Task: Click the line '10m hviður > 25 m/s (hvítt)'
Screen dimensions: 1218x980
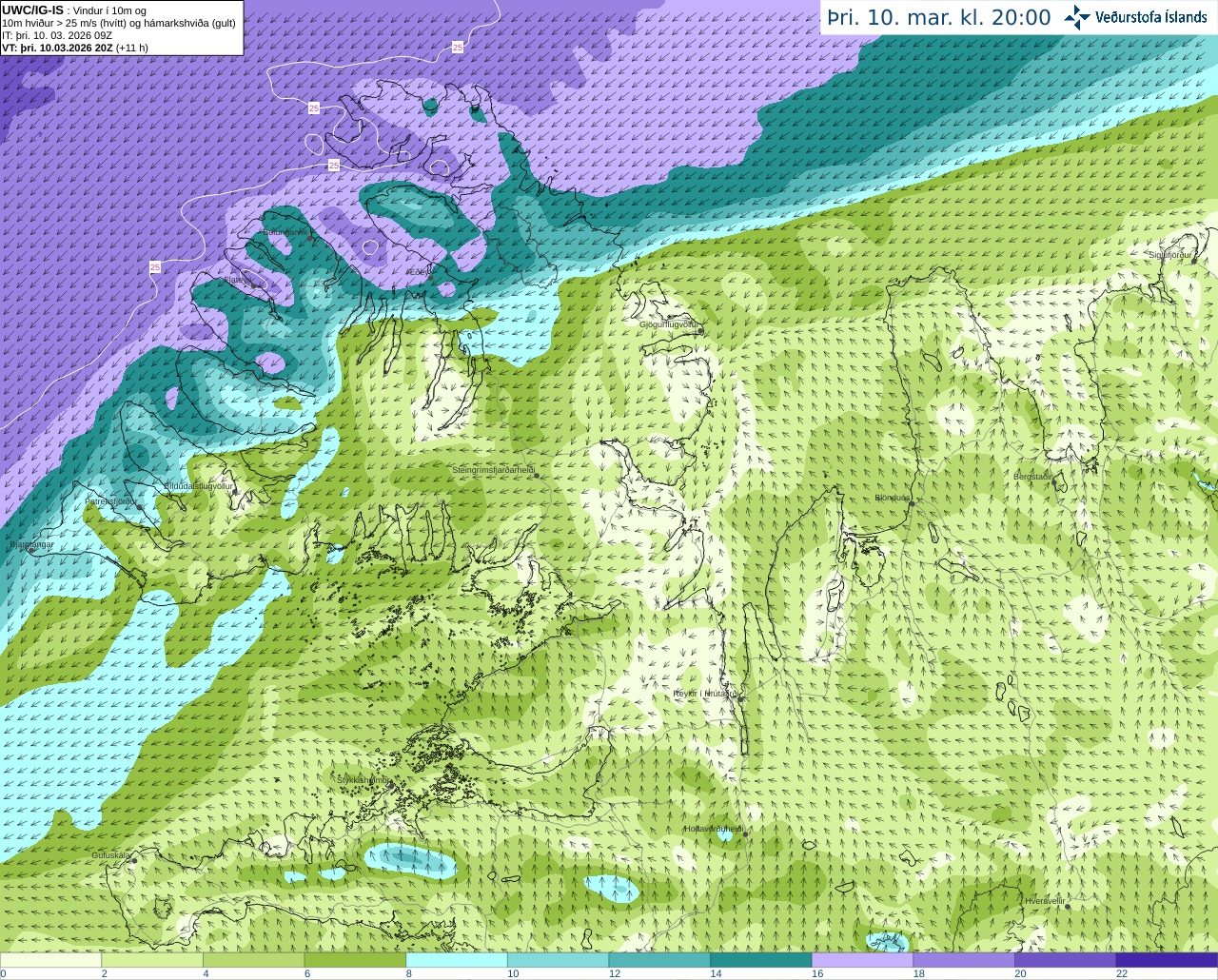Action: point(69,23)
